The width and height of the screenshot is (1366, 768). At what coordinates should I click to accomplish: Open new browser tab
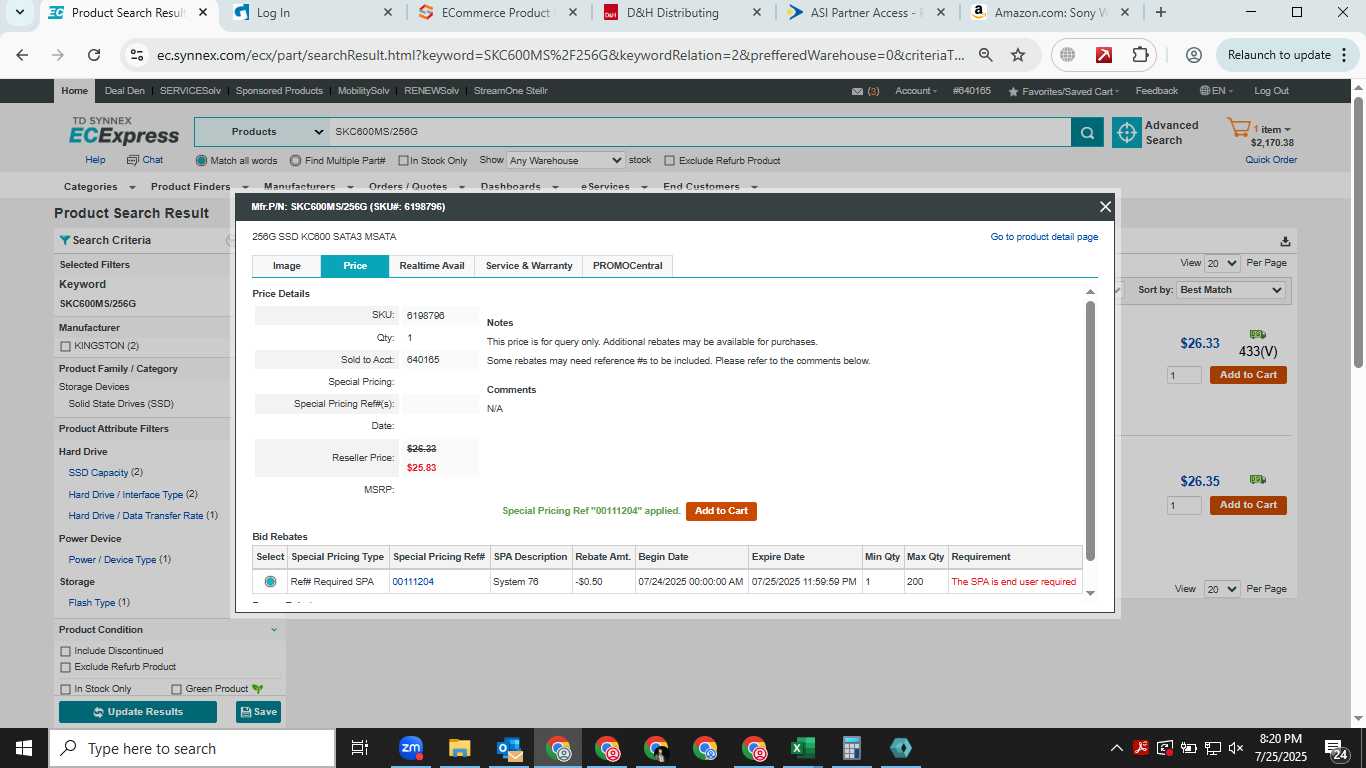pyautogui.click(x=1160, y=13)
